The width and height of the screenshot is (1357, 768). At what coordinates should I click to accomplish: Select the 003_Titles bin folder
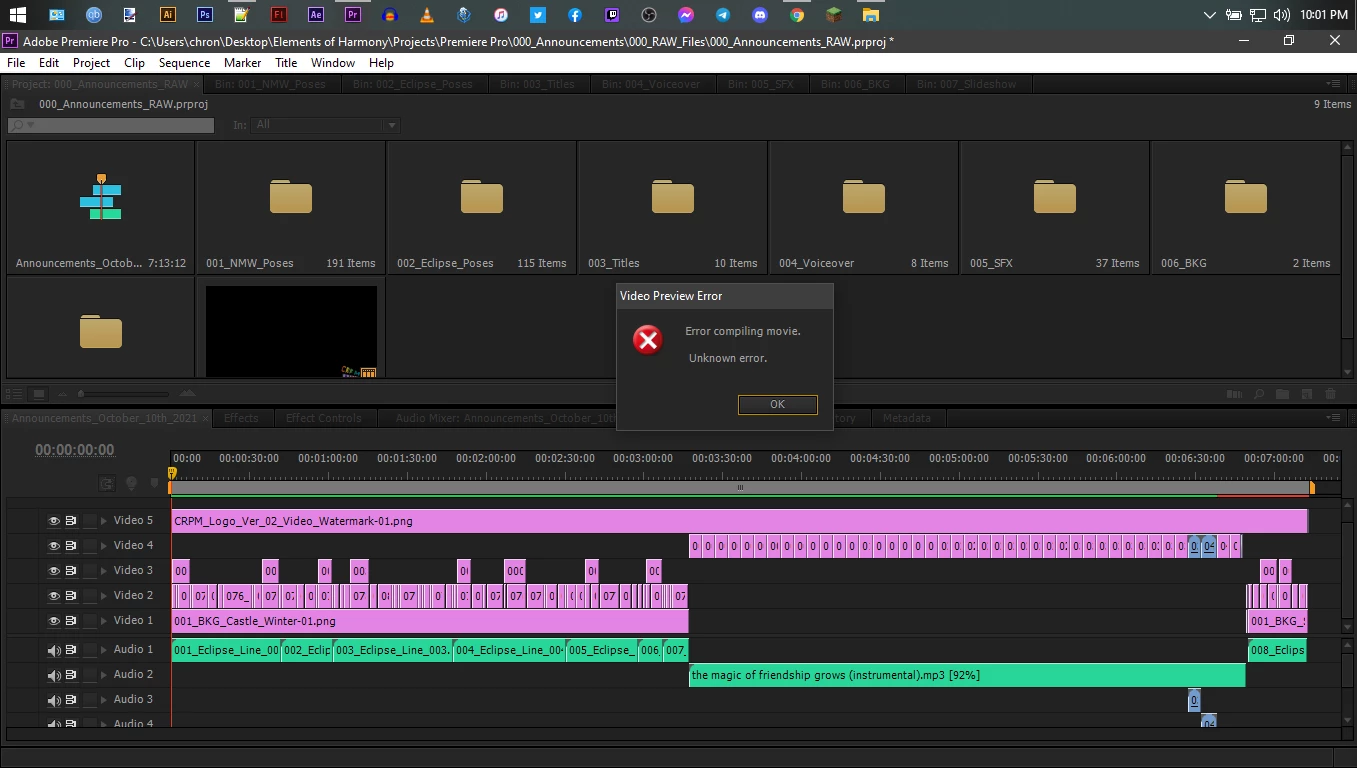[673, 197]
